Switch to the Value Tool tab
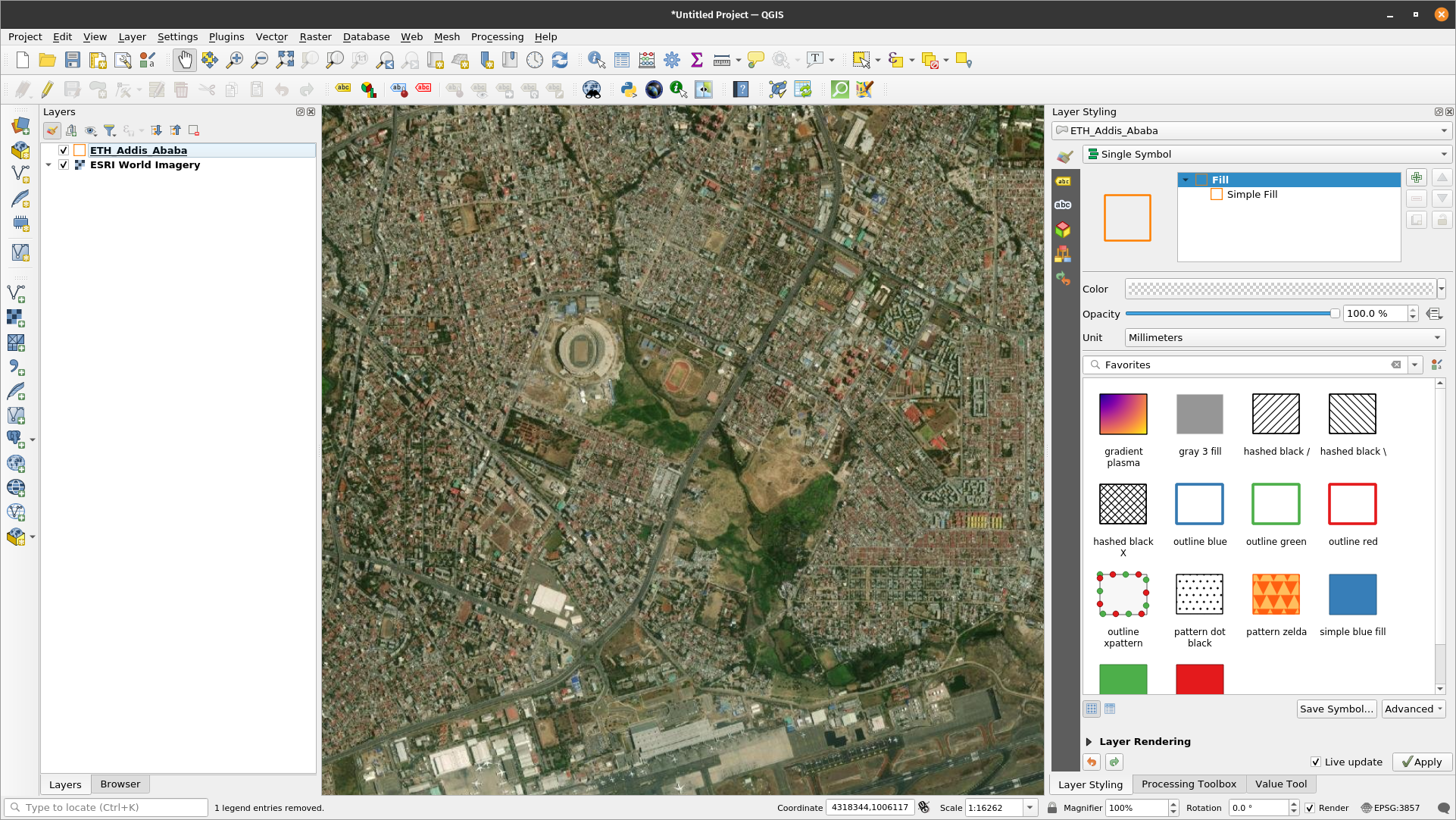The width and height of the screenshot is (1456, 820). tap(1281, 784)
